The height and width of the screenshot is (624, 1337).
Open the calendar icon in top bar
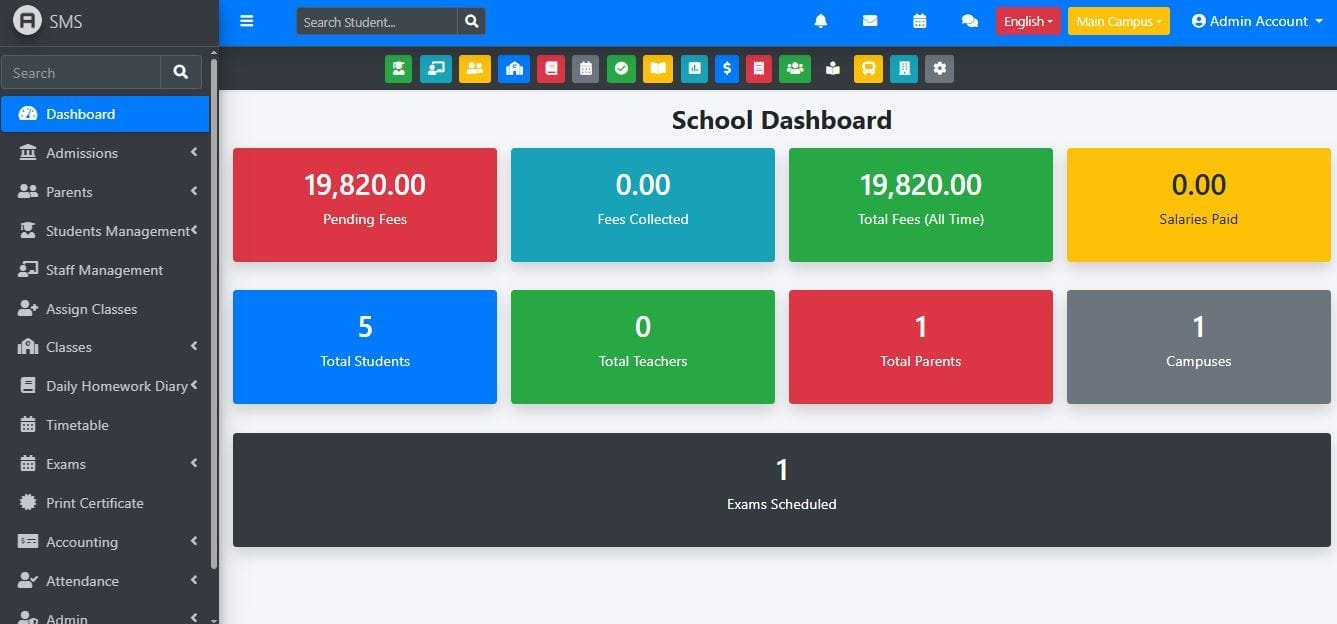pos(920,21)
